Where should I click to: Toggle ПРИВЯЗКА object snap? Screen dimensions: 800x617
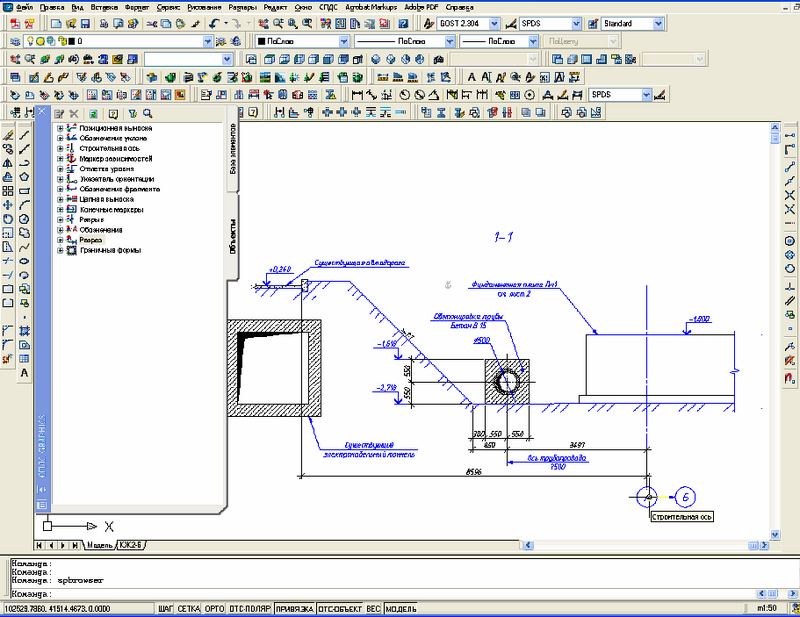pyautogui.click(x=294, y=608)
